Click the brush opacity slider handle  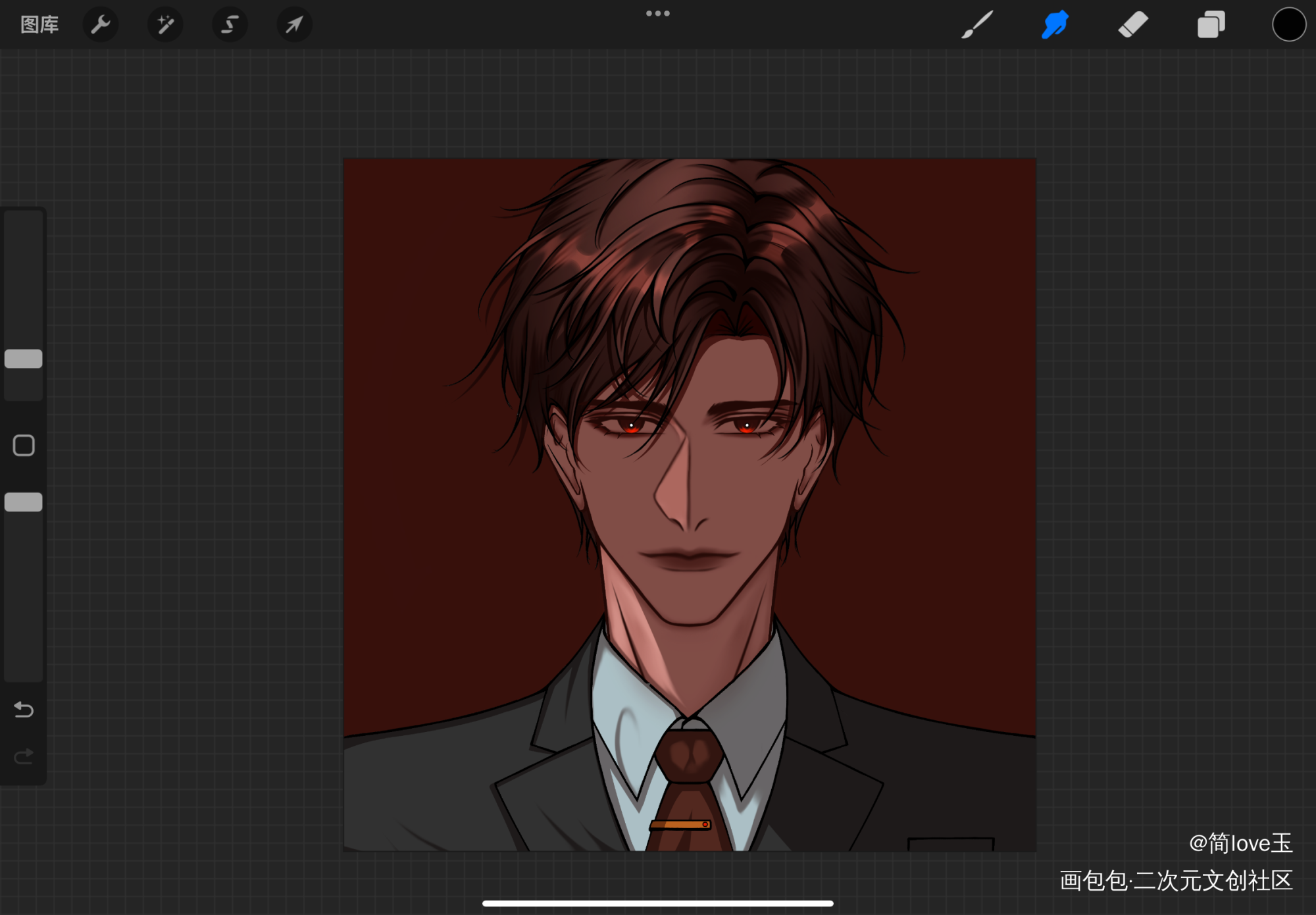24,502
